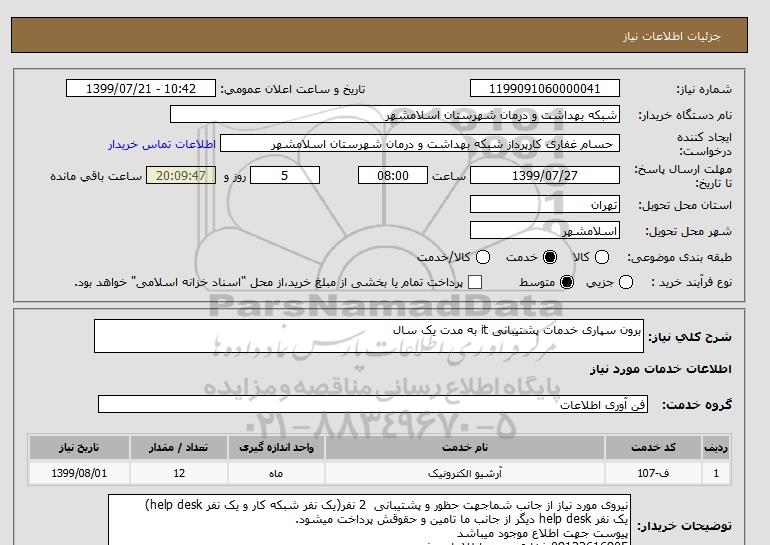Click the تعداد / مقدار column header
The height and width of the screenshot is (545, 770).
(179, 447)
